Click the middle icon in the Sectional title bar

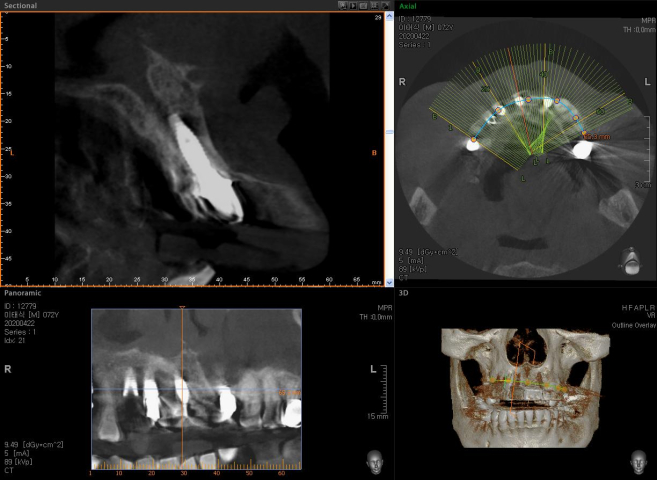pos(362,5)
